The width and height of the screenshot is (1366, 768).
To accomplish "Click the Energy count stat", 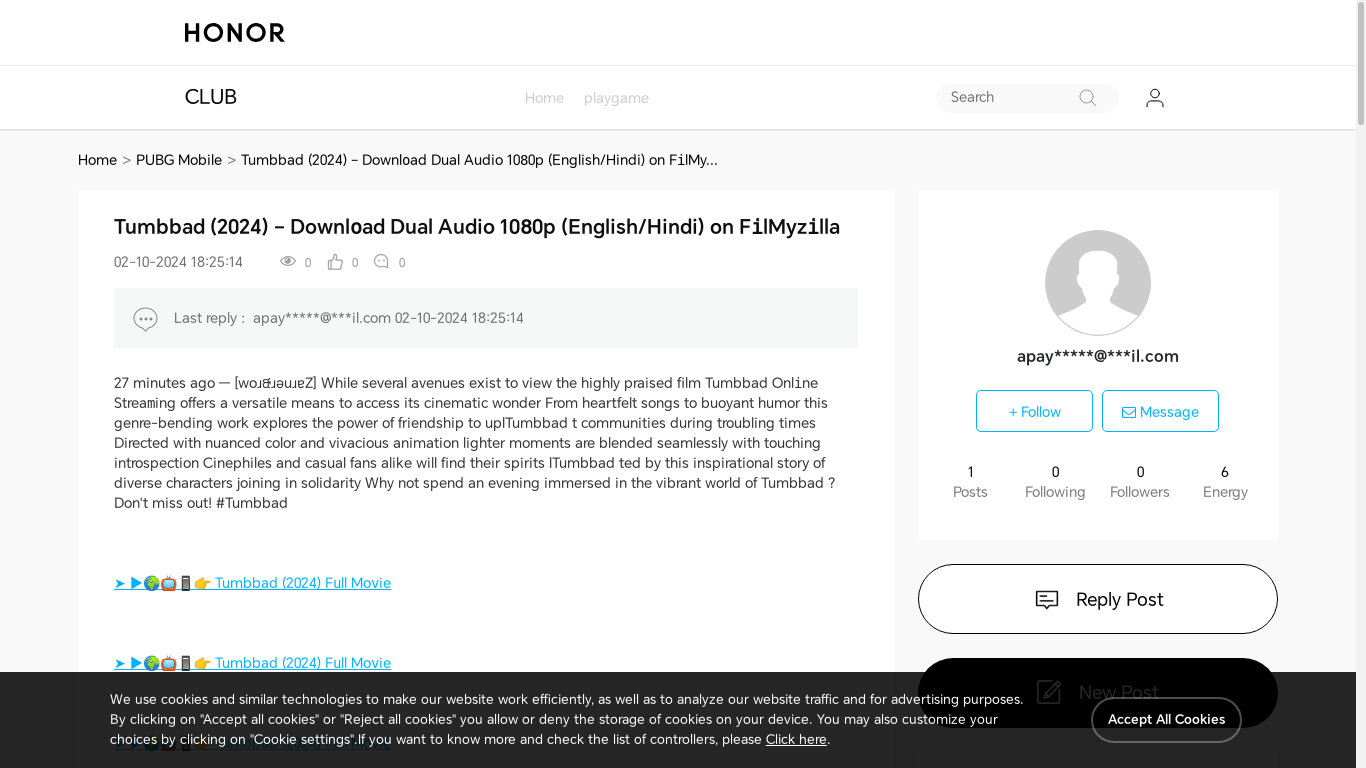I will click(x=1225, y=482).
